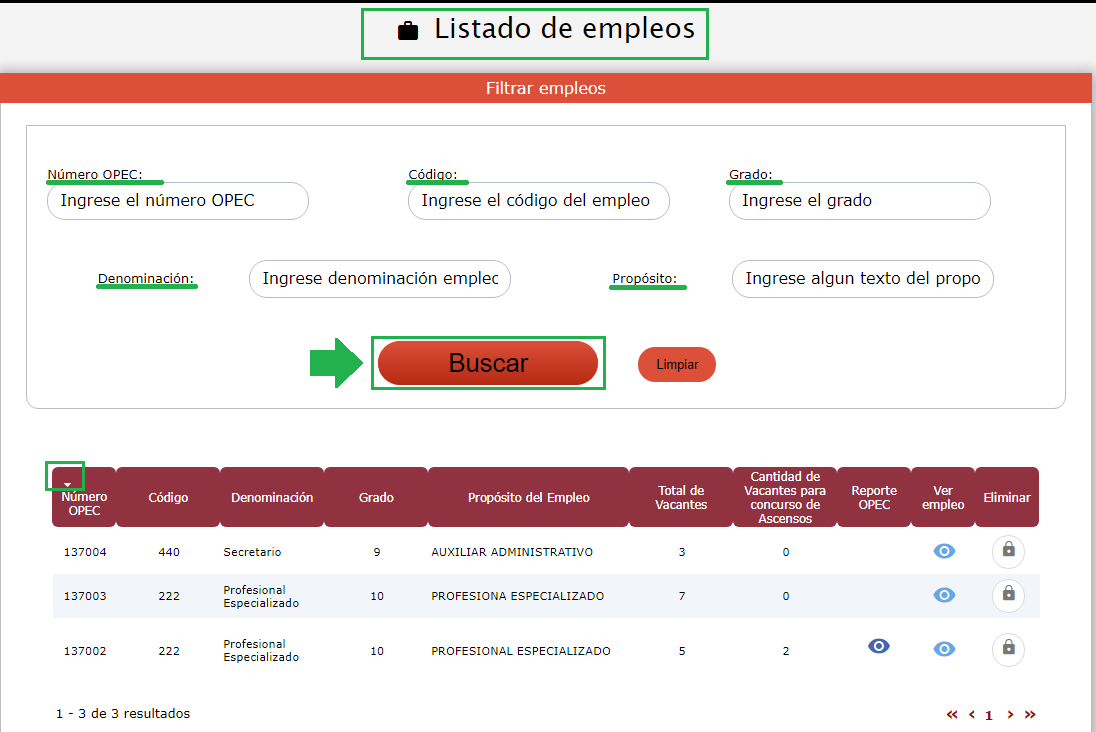Click the Número OPEC input field
Viewport: 1096px width, 732px height.
(x=177, y=201)
